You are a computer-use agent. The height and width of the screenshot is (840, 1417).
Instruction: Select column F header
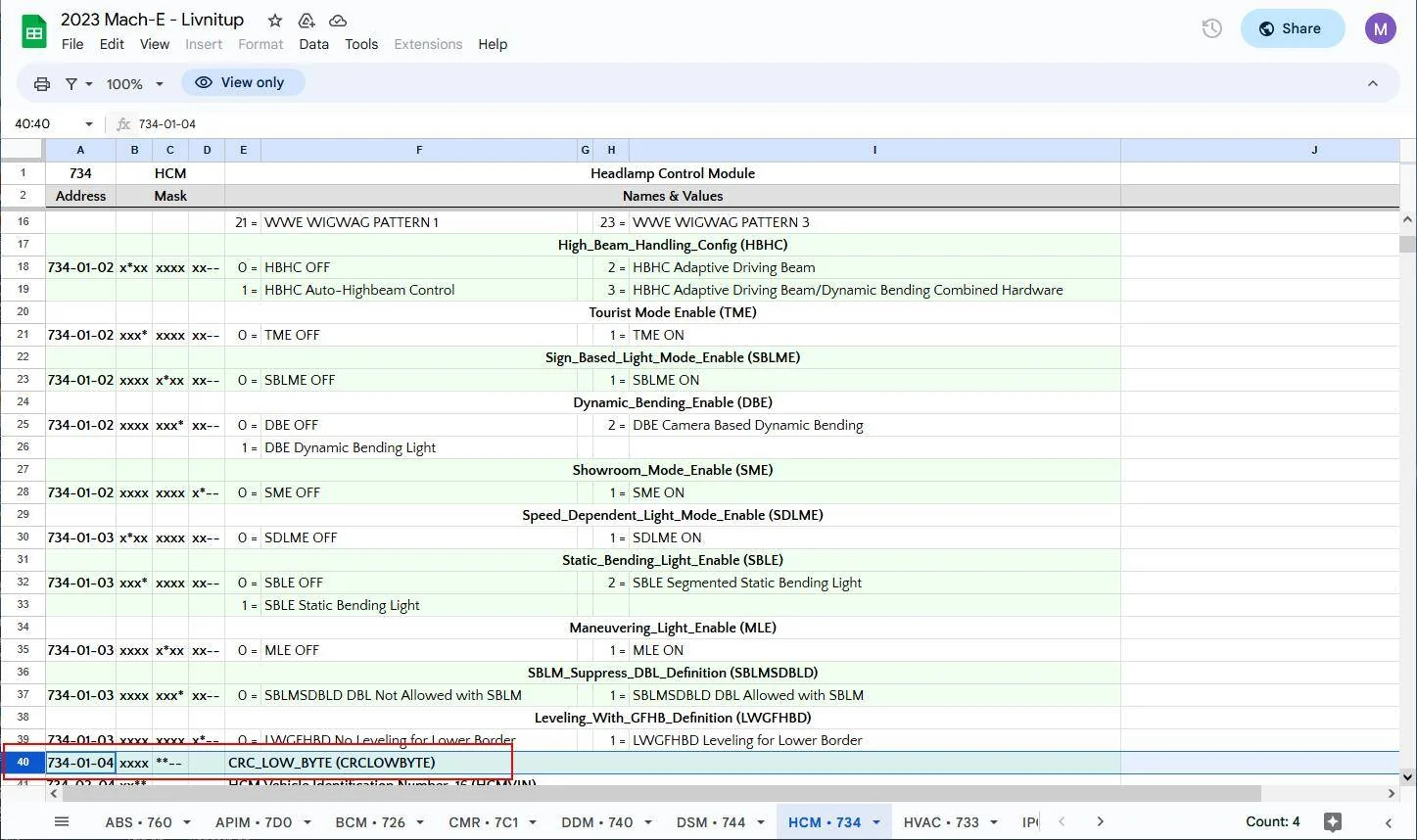[419, 150]
